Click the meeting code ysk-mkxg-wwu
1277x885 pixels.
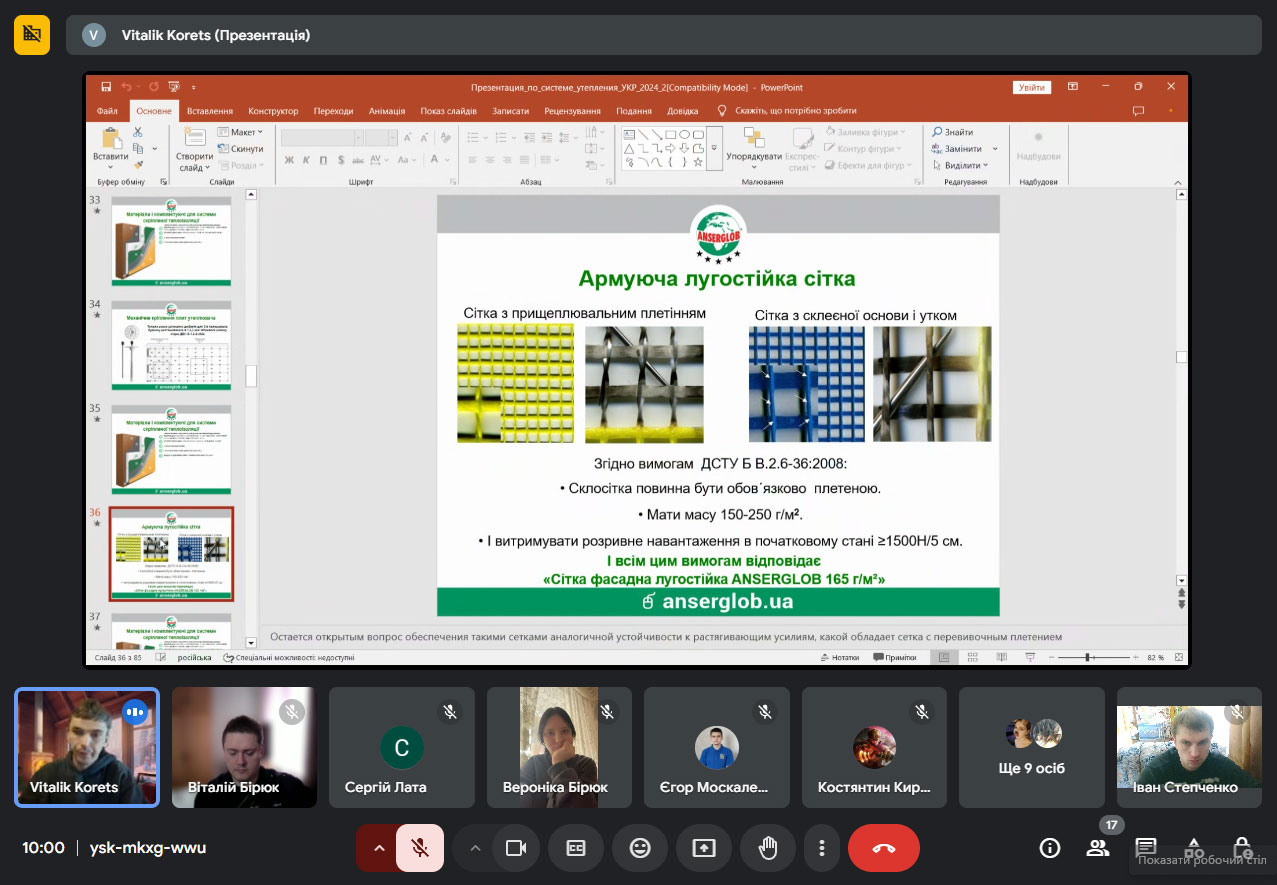click(x=148, y=848)
